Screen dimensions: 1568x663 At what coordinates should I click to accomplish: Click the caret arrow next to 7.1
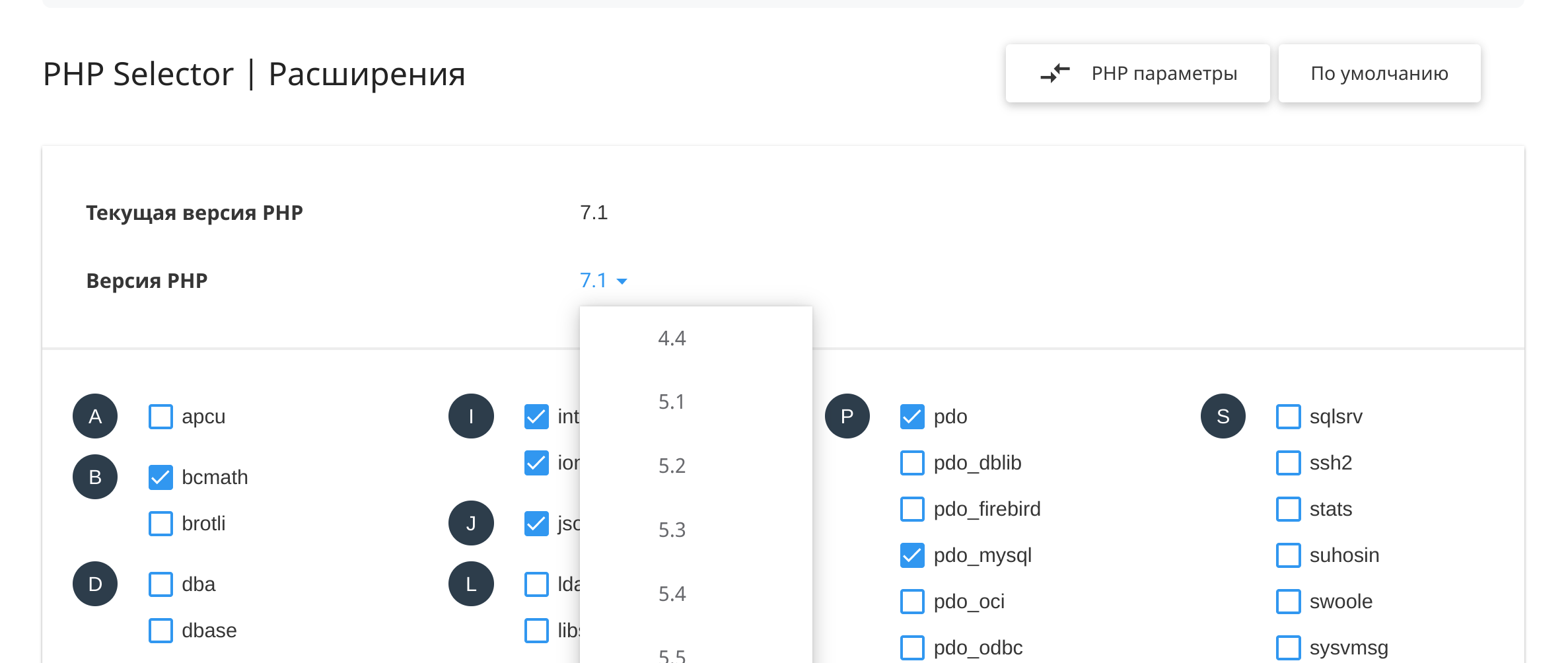pos(622,281)
